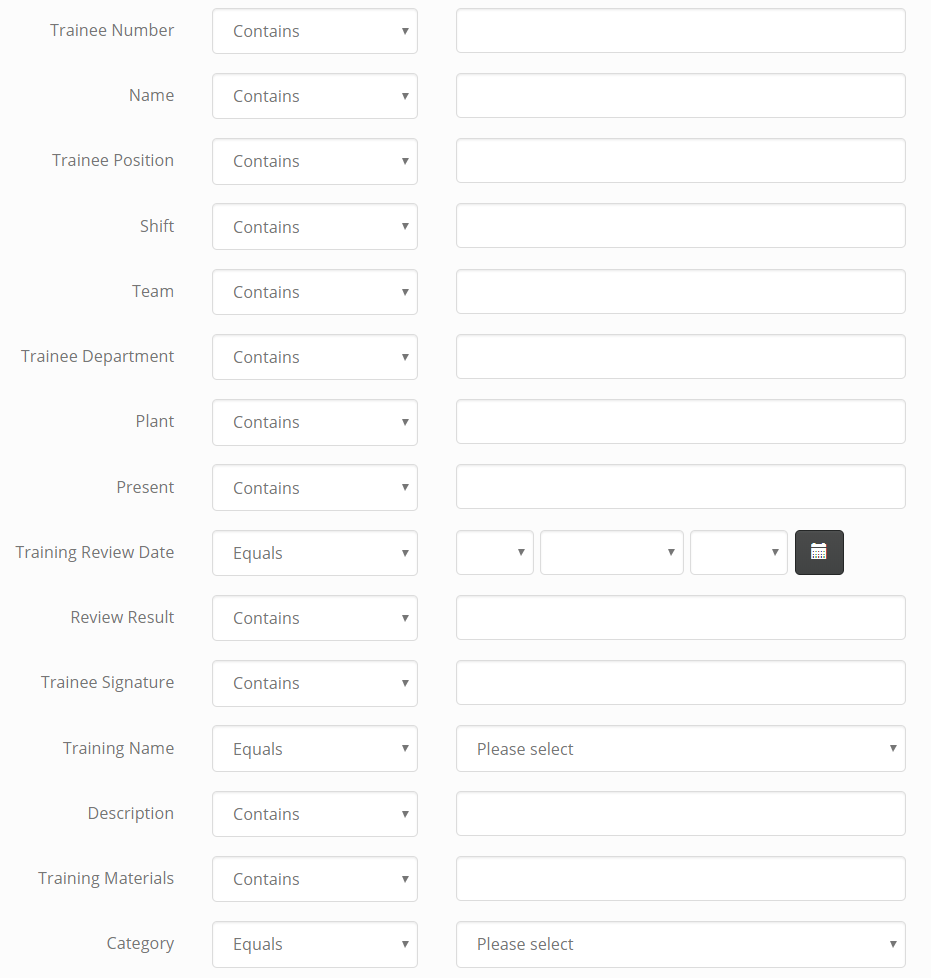Open the Trainee Department Contains dropdown
This screenshot has height=978, width=931.
pyautogui.click(x=314, y=357)
